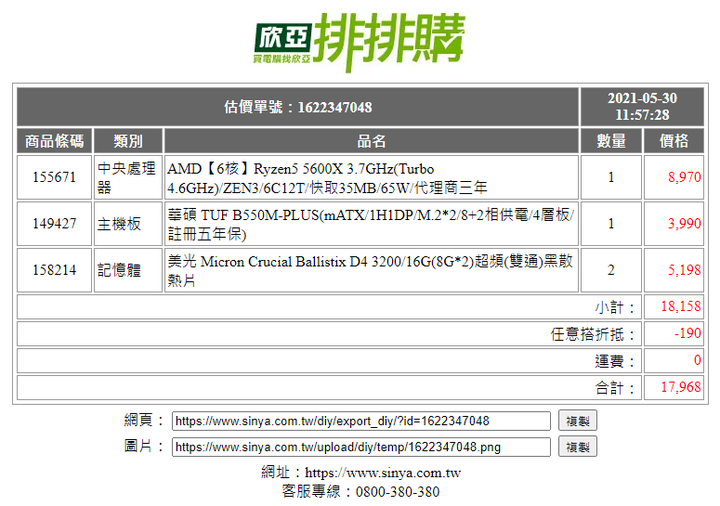Select barcode 155671 cell
Screen dimensions: 720x506
coord(55,177)
